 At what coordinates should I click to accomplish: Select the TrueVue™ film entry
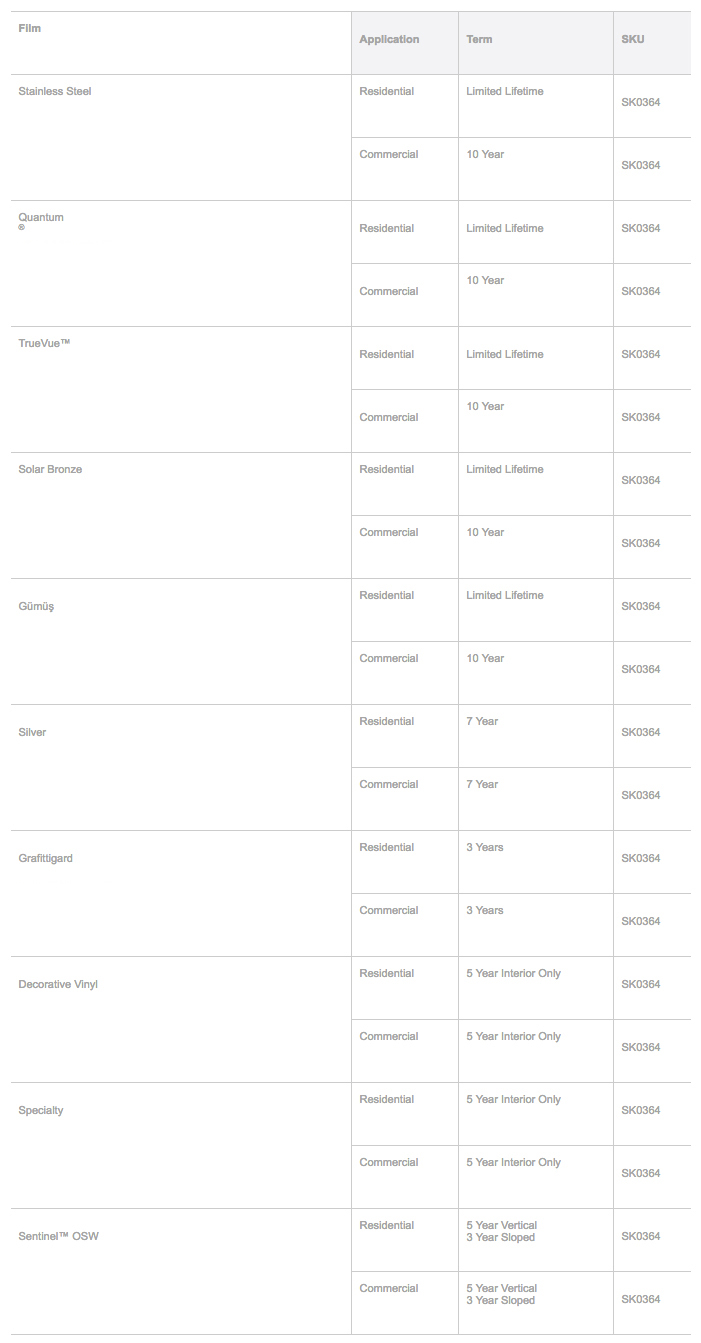pos(44,343)
